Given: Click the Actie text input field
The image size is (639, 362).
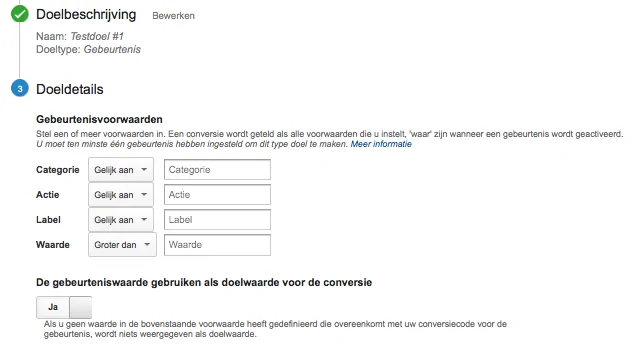Looking at the screenshot, I should (x=217, y=194).
